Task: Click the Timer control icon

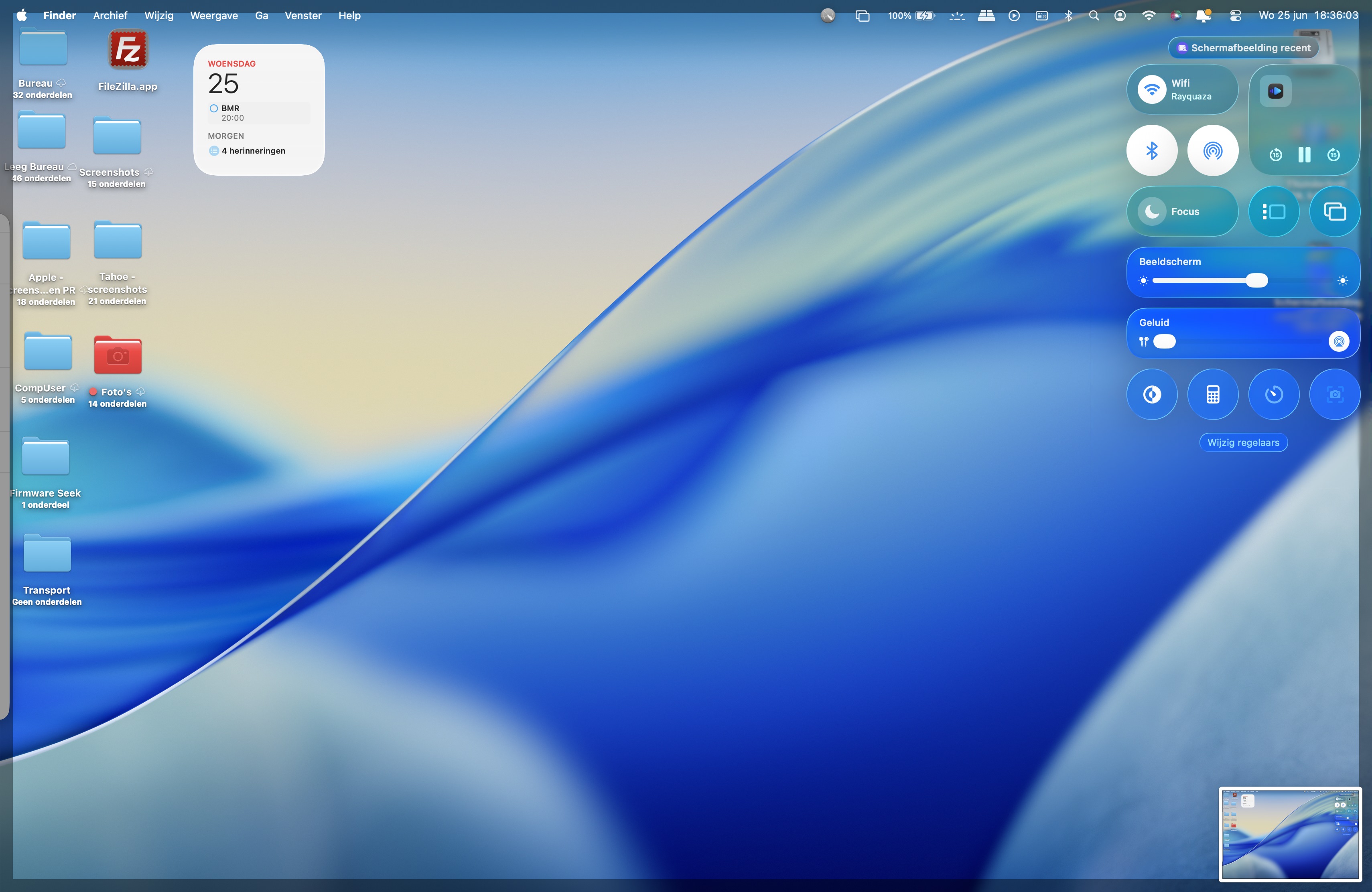Action: pos(1273,394)
